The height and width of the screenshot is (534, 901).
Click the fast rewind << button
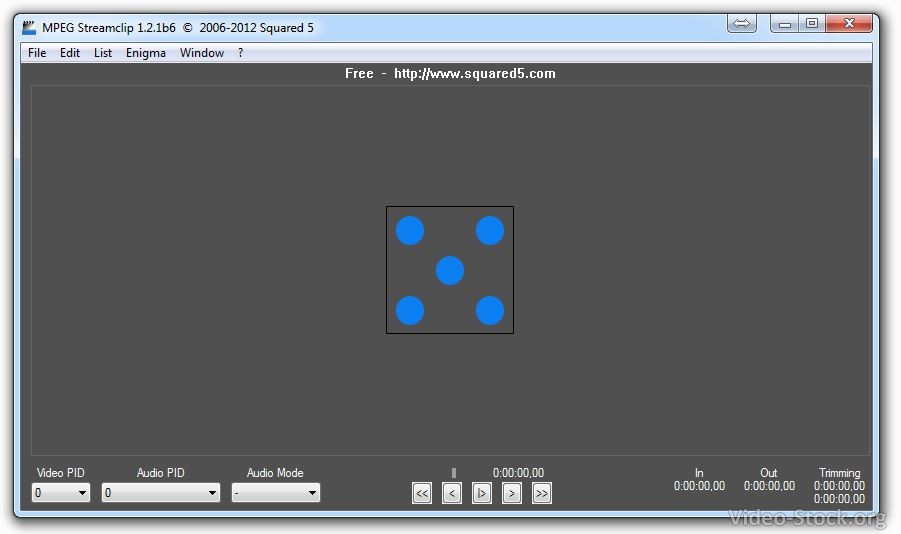(x=422, y=493)
